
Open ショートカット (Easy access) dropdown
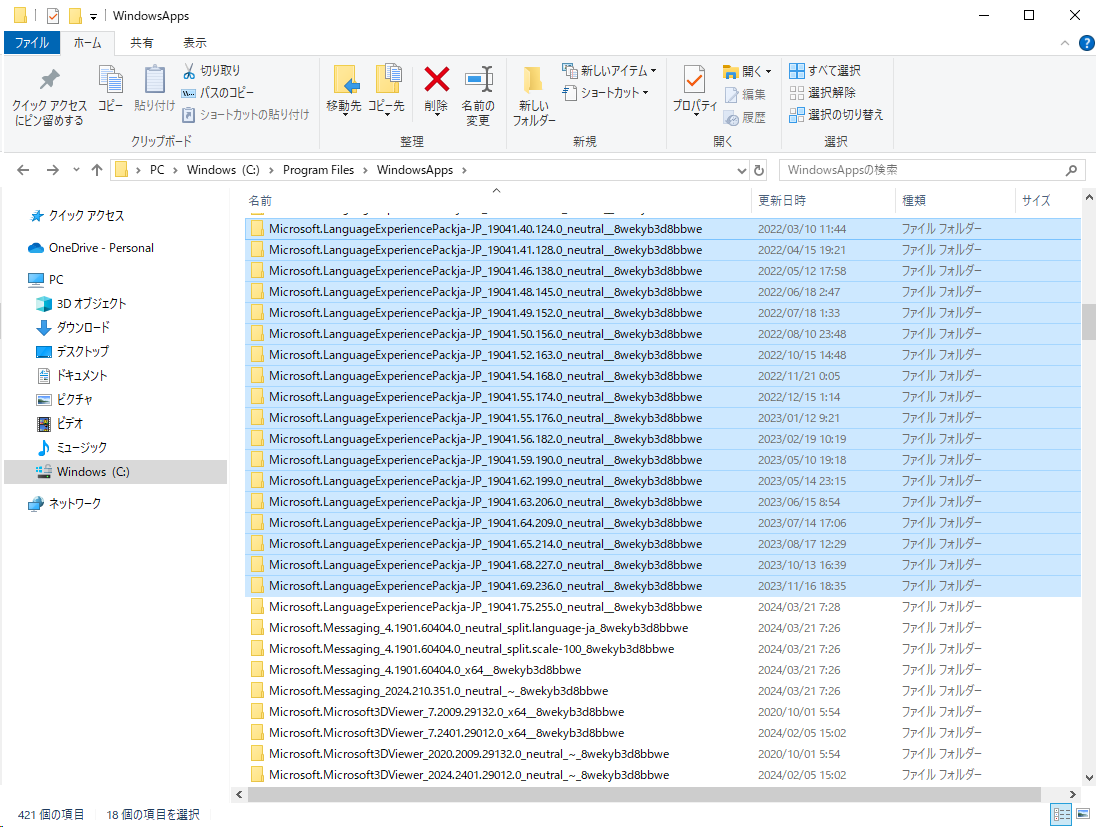605,92
